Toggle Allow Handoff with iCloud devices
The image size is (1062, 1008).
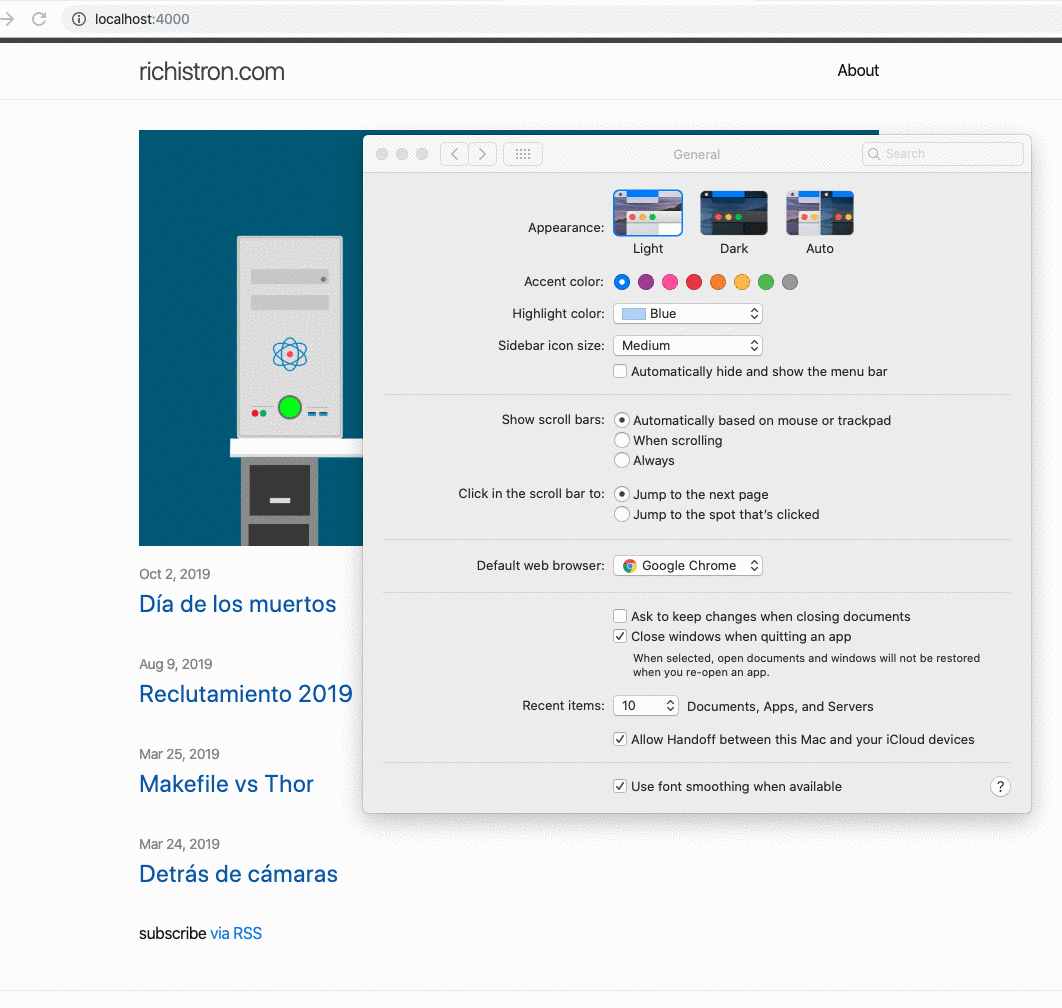pos(620,739)
